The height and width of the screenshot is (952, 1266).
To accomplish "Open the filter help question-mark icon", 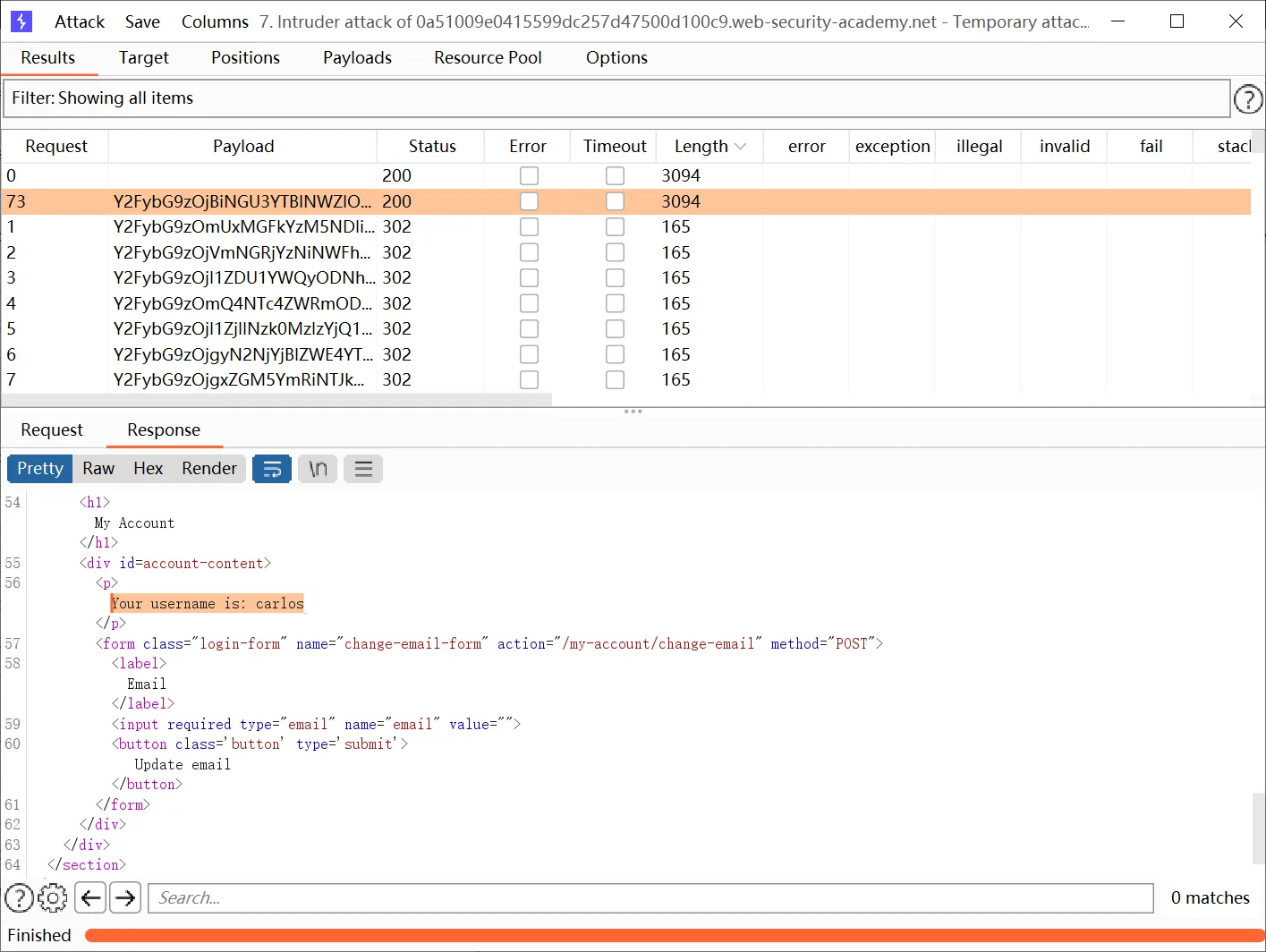I will tap(1248, 99).
